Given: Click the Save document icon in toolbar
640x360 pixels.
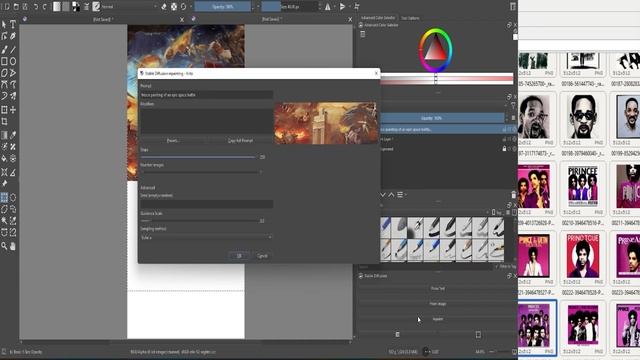Looking at the screenshot, I should pyautogui.click(x=25, y=7).
